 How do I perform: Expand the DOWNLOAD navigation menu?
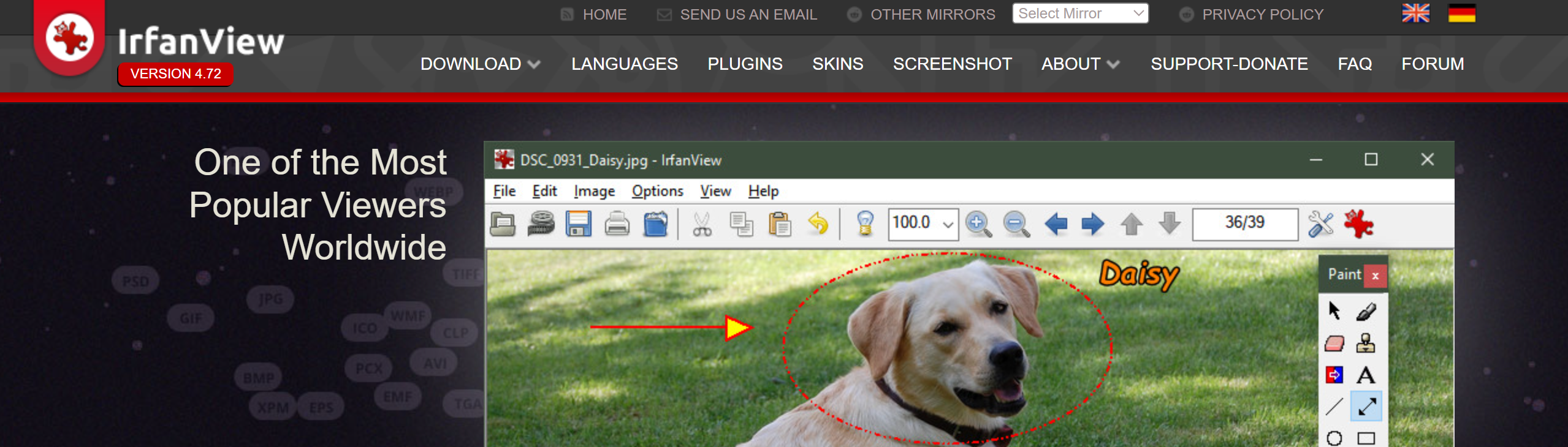pos(480,64)
